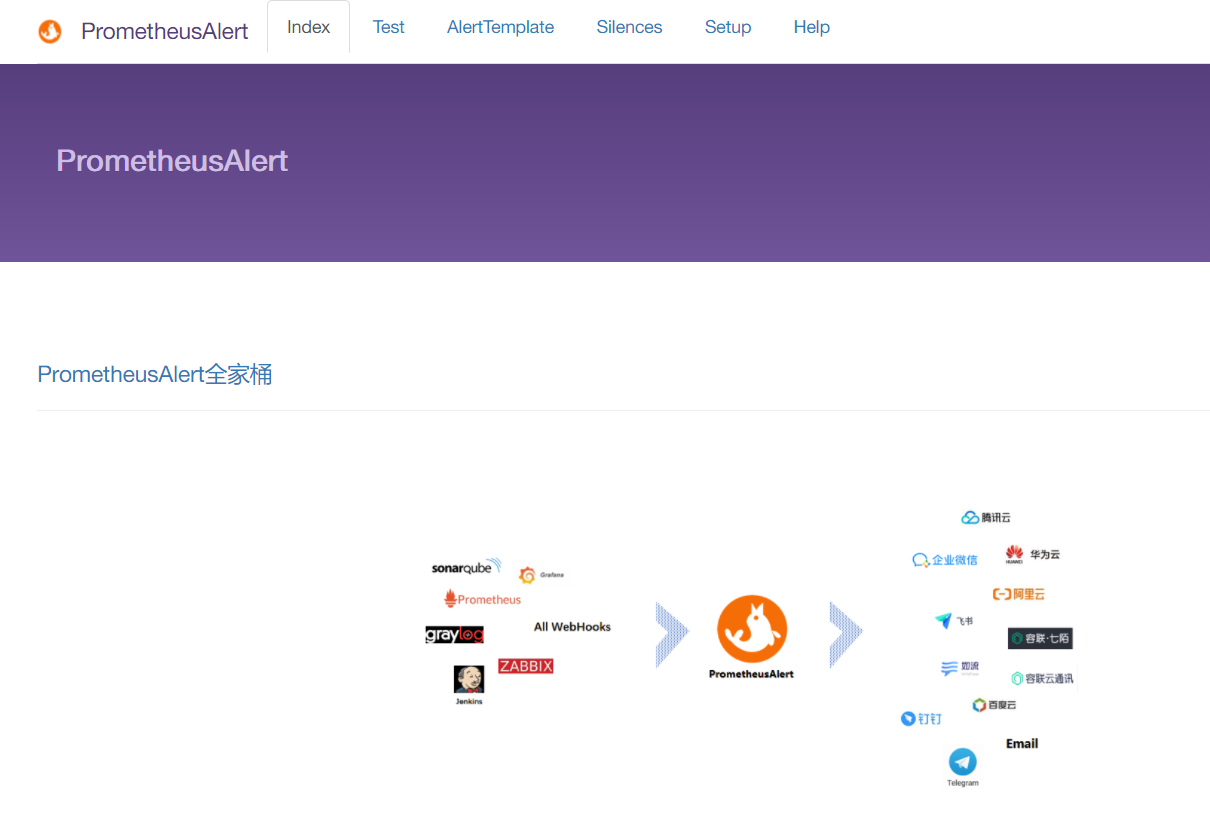Image resolution: width=1210 pixels, height=824 pixels.
Task: Click the SonarQube logo in diagram
Action: point(466,567)
